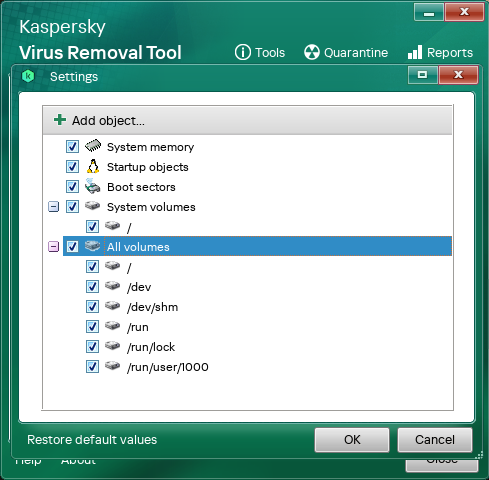Click the Startup objects penguin icon
489x480 pixels.
pos(93,166)
